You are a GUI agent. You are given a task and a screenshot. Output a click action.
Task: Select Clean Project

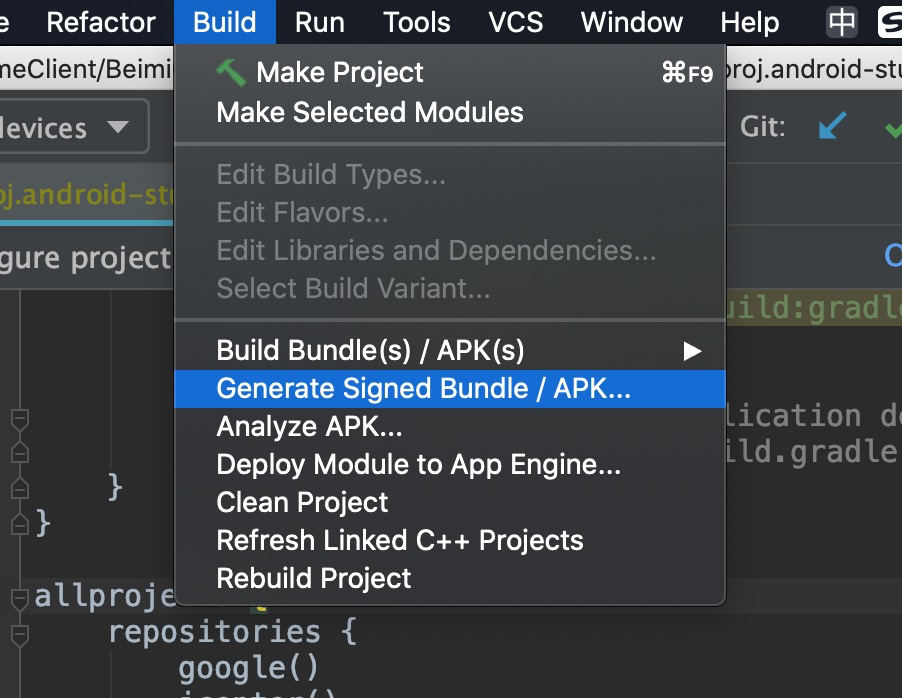[x=450, y=502]
